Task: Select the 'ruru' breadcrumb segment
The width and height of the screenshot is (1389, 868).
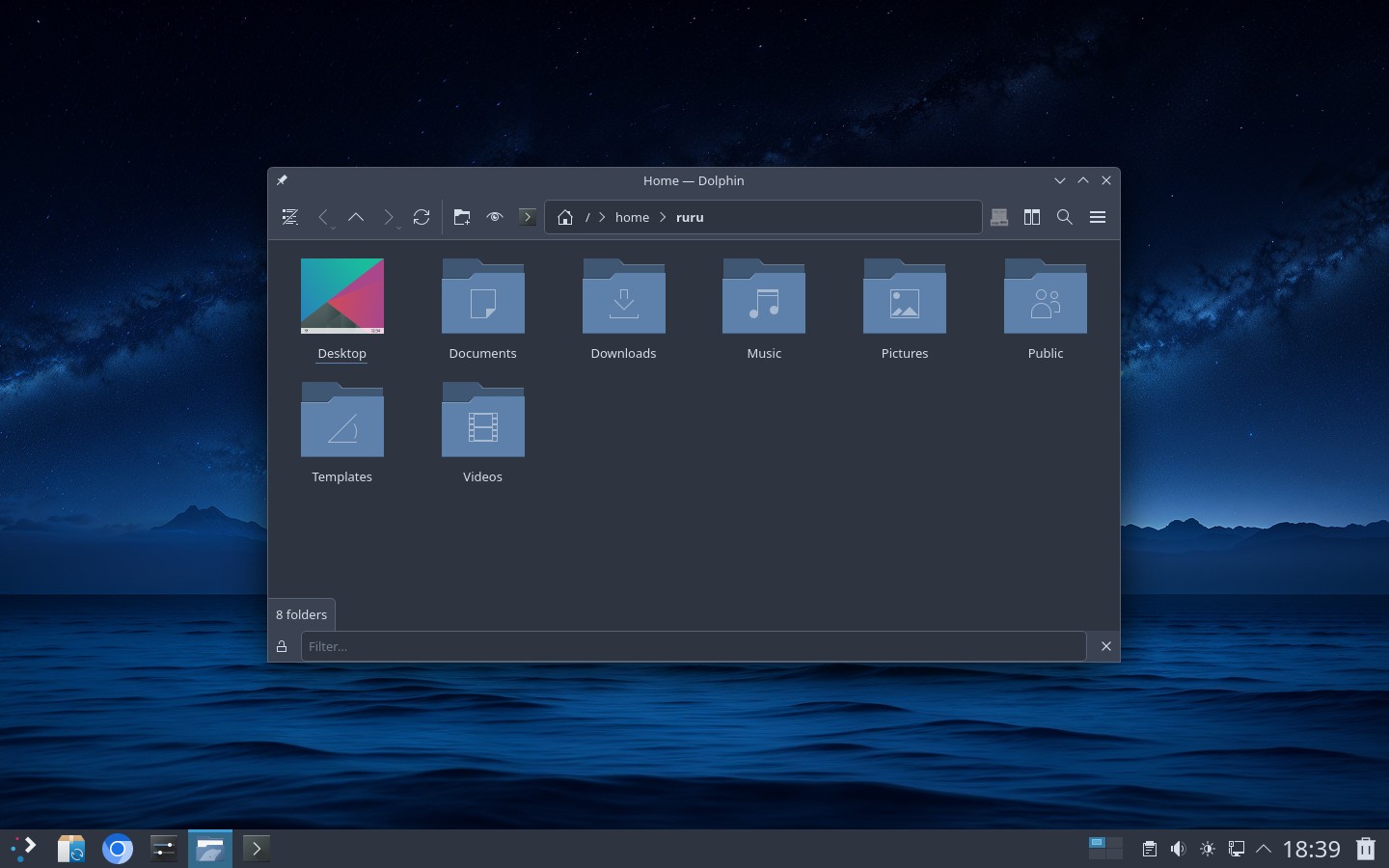Action: (x=690, y=217)
